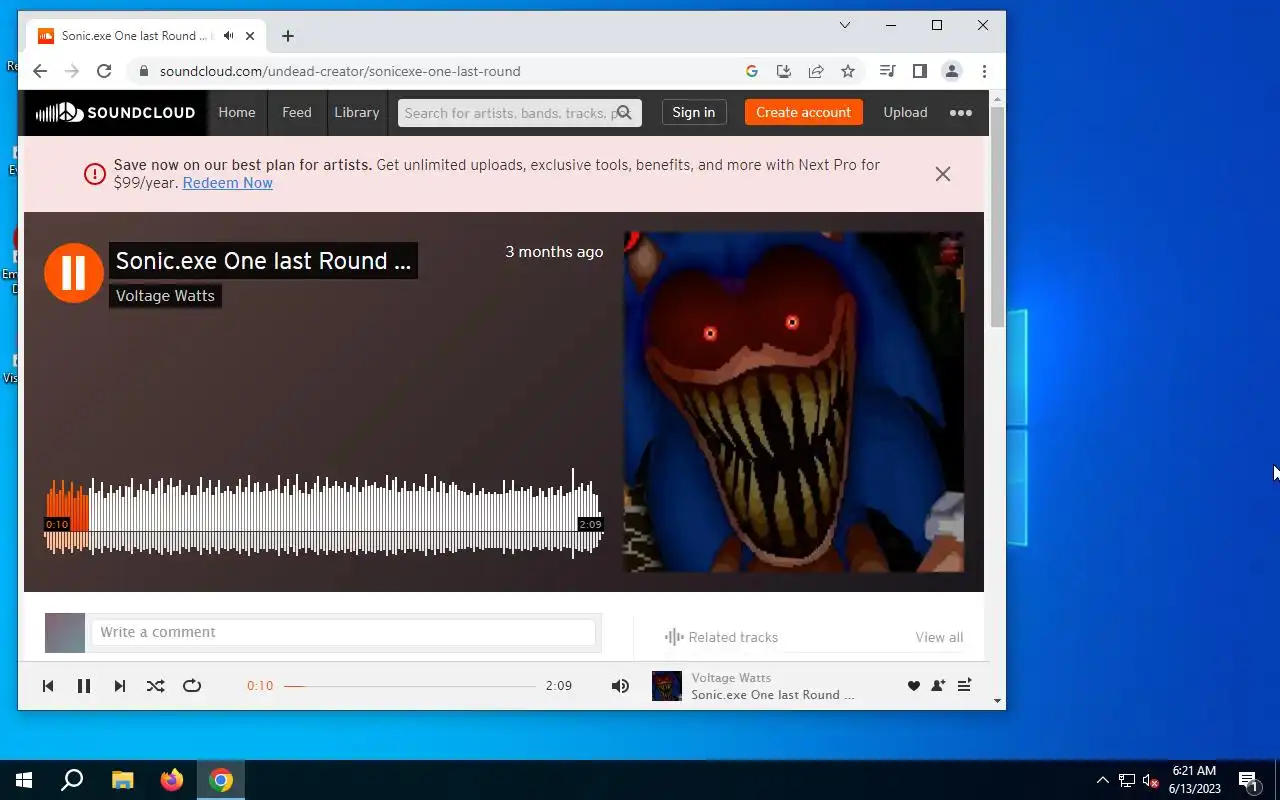Open the tab search chevron in title bar
The width and height of the screenshot is (1280, 800).
845,25
